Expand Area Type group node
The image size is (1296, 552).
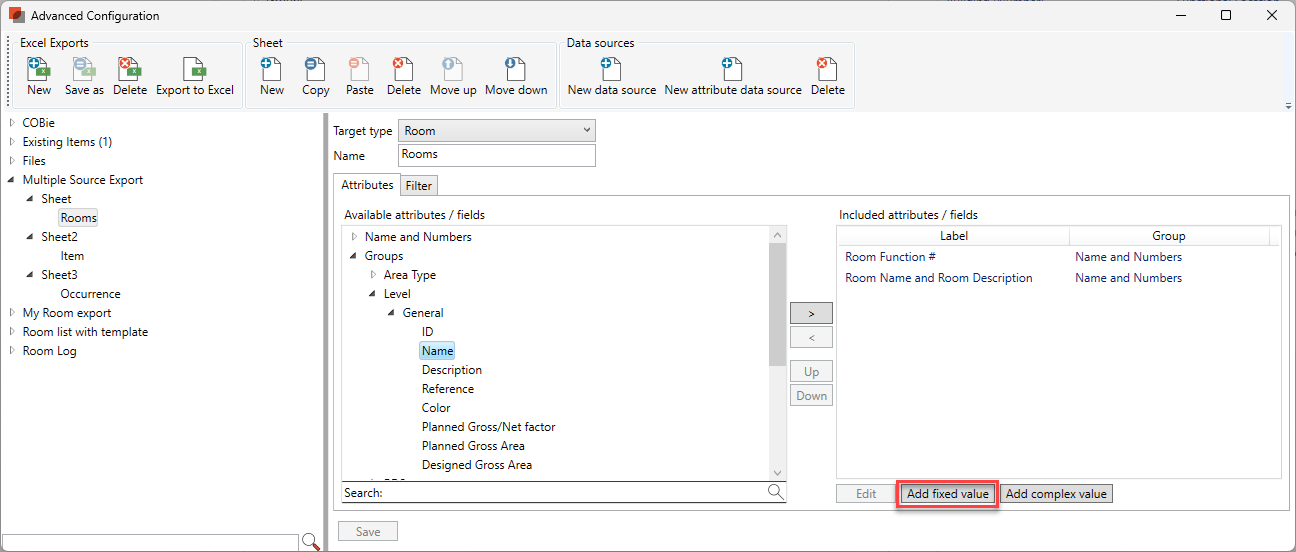(x=374, y=275)
